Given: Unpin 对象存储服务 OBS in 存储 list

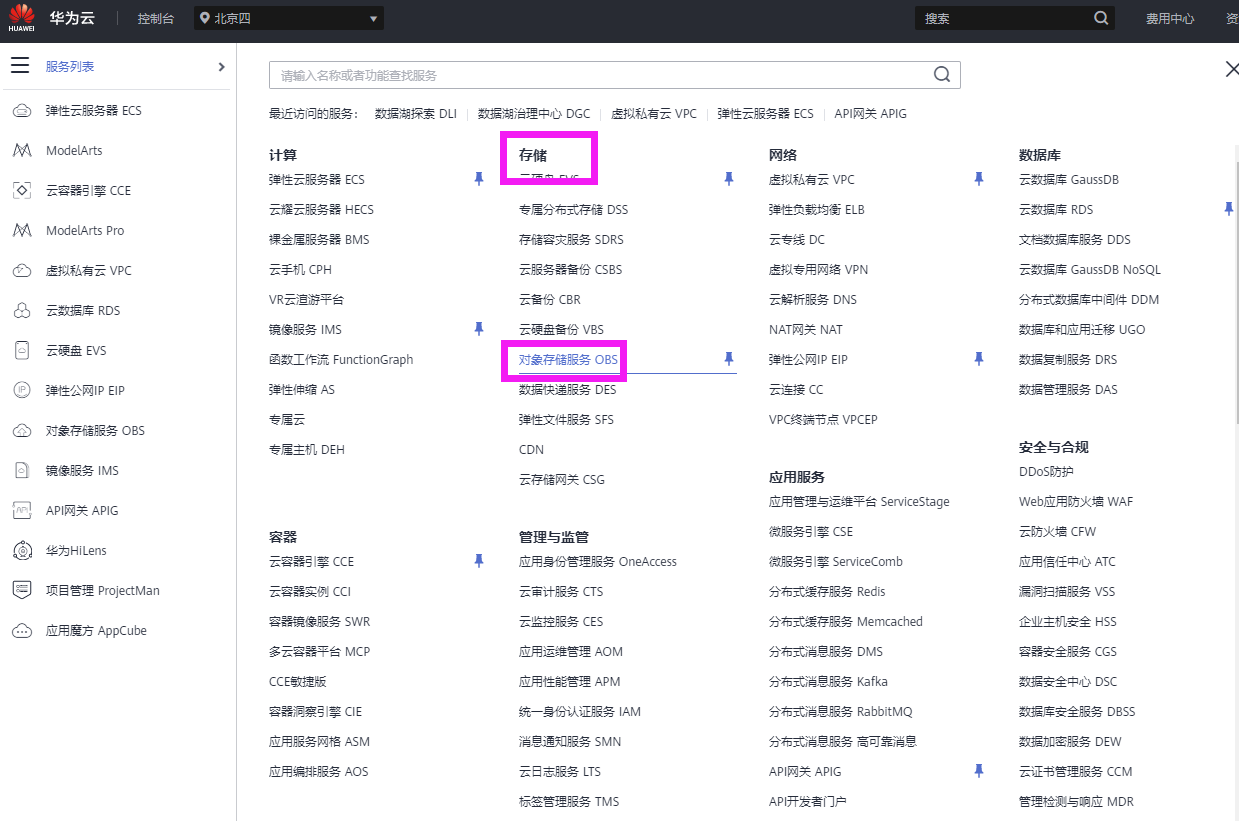Looking at the screenshot, I should click(x=729, y=359).
